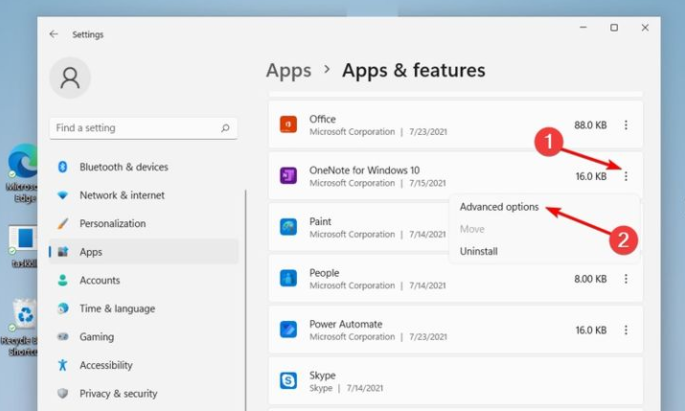685x411 pixels.
Task: Go to Bluetooth & devices settings
Action: [x=123, y=167]
